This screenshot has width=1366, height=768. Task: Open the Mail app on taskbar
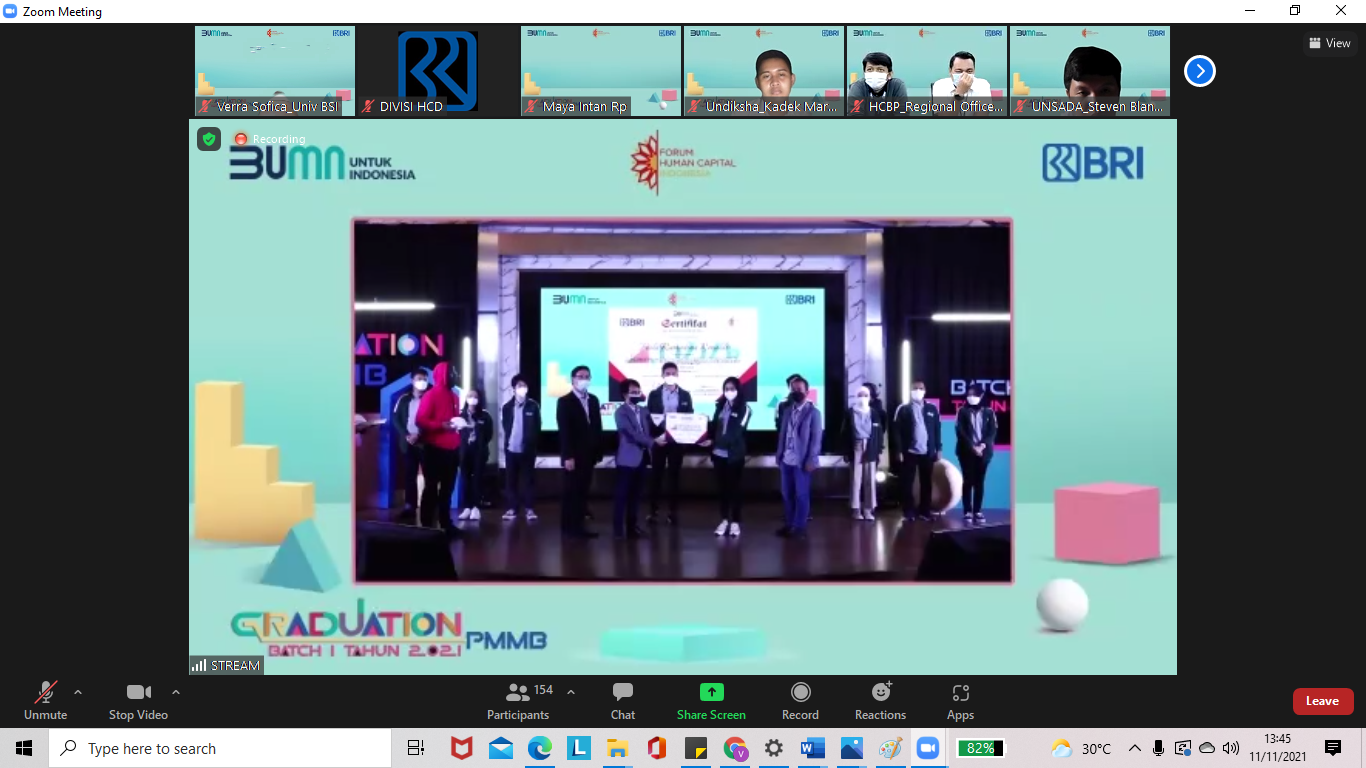point(500,748)
